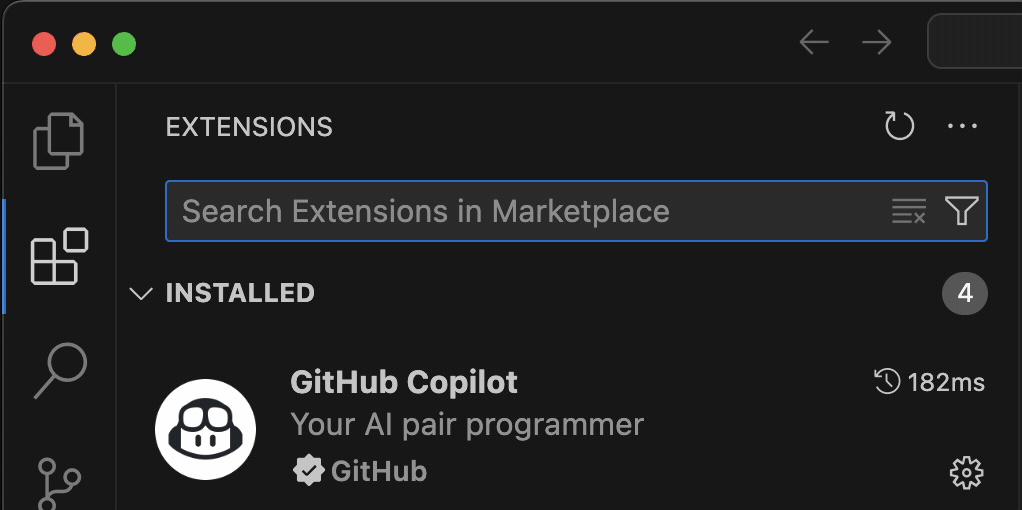Click the verified GitHub publisher label

[x=361, y=471]
